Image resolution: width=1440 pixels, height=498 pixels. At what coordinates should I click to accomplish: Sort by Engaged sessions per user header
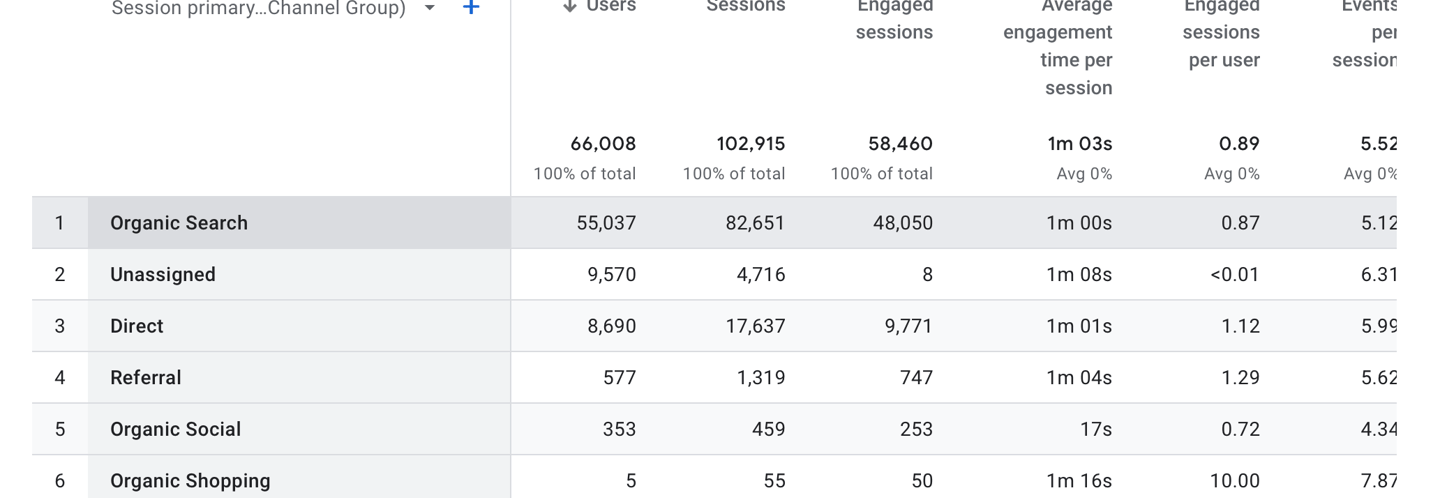click(1221, 33)
